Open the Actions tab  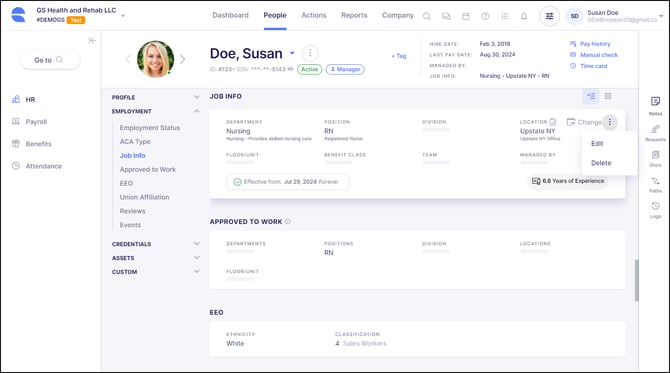[314, 15]
